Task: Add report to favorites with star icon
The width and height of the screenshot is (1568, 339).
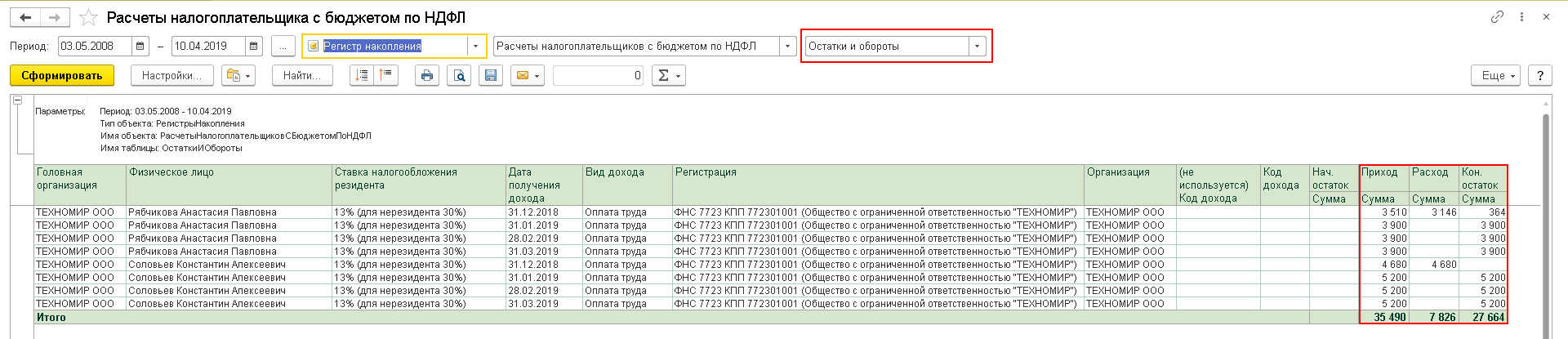Action: 89,17
